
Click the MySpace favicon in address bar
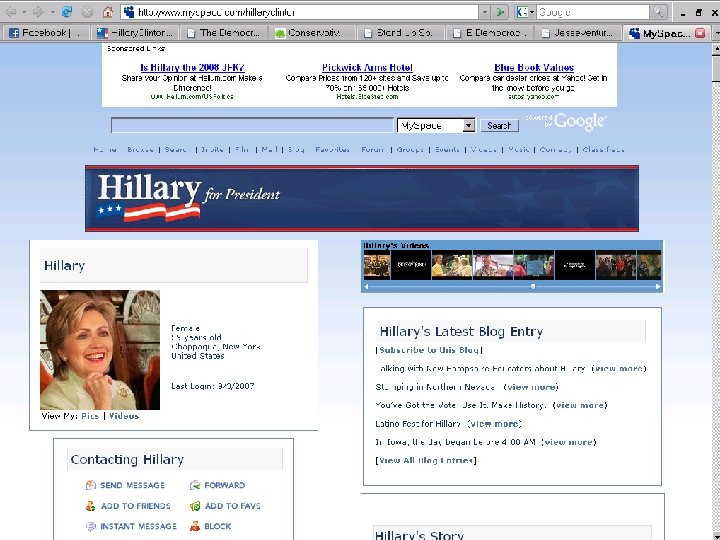129,12
